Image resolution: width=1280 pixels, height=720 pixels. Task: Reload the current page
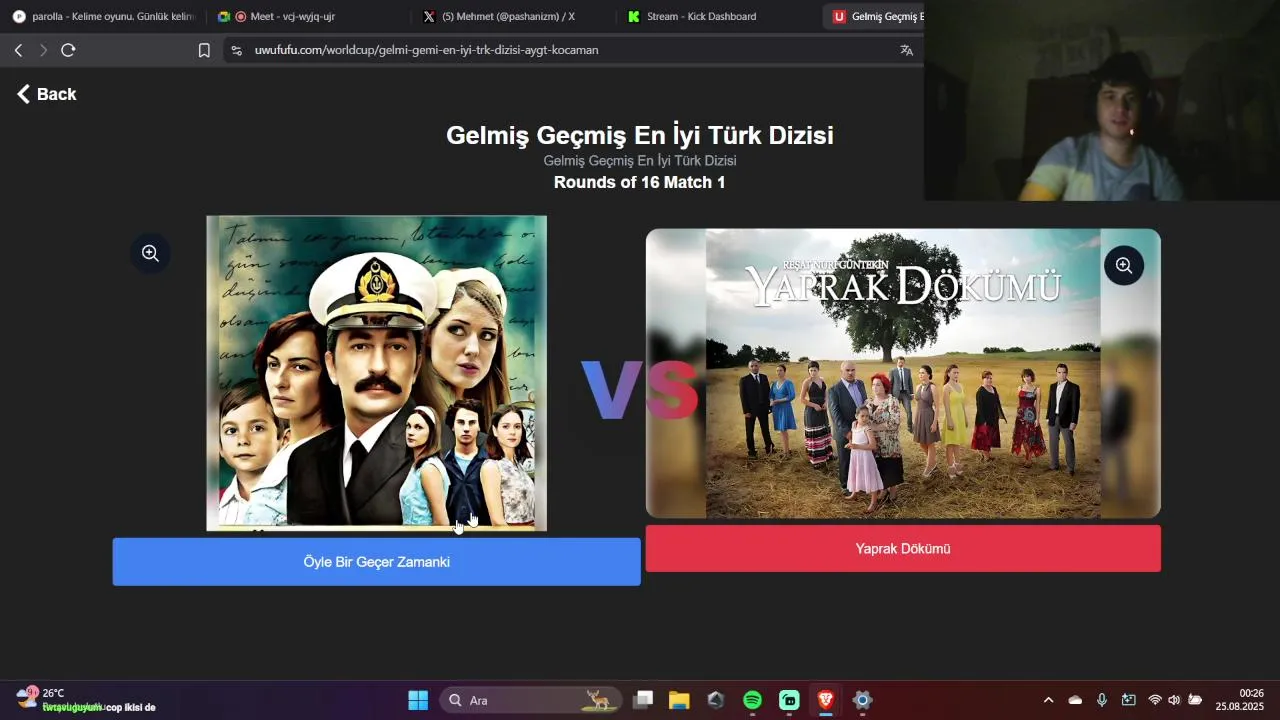click(x=68, y=50)
